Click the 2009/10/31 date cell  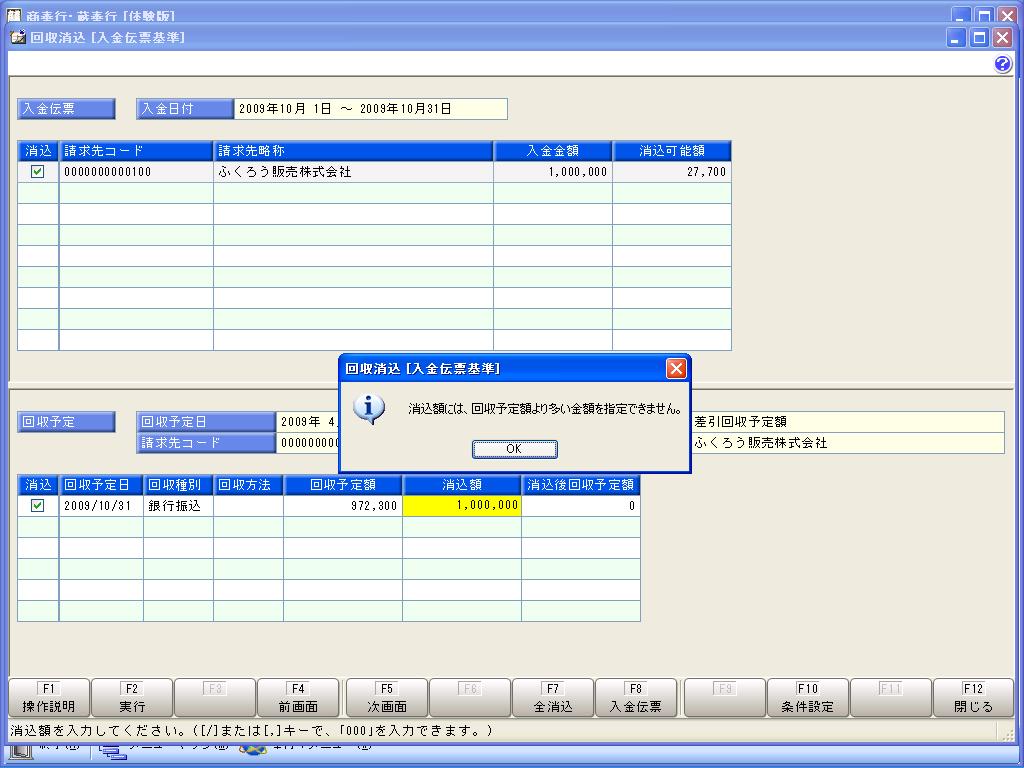[x=101, y=505]
